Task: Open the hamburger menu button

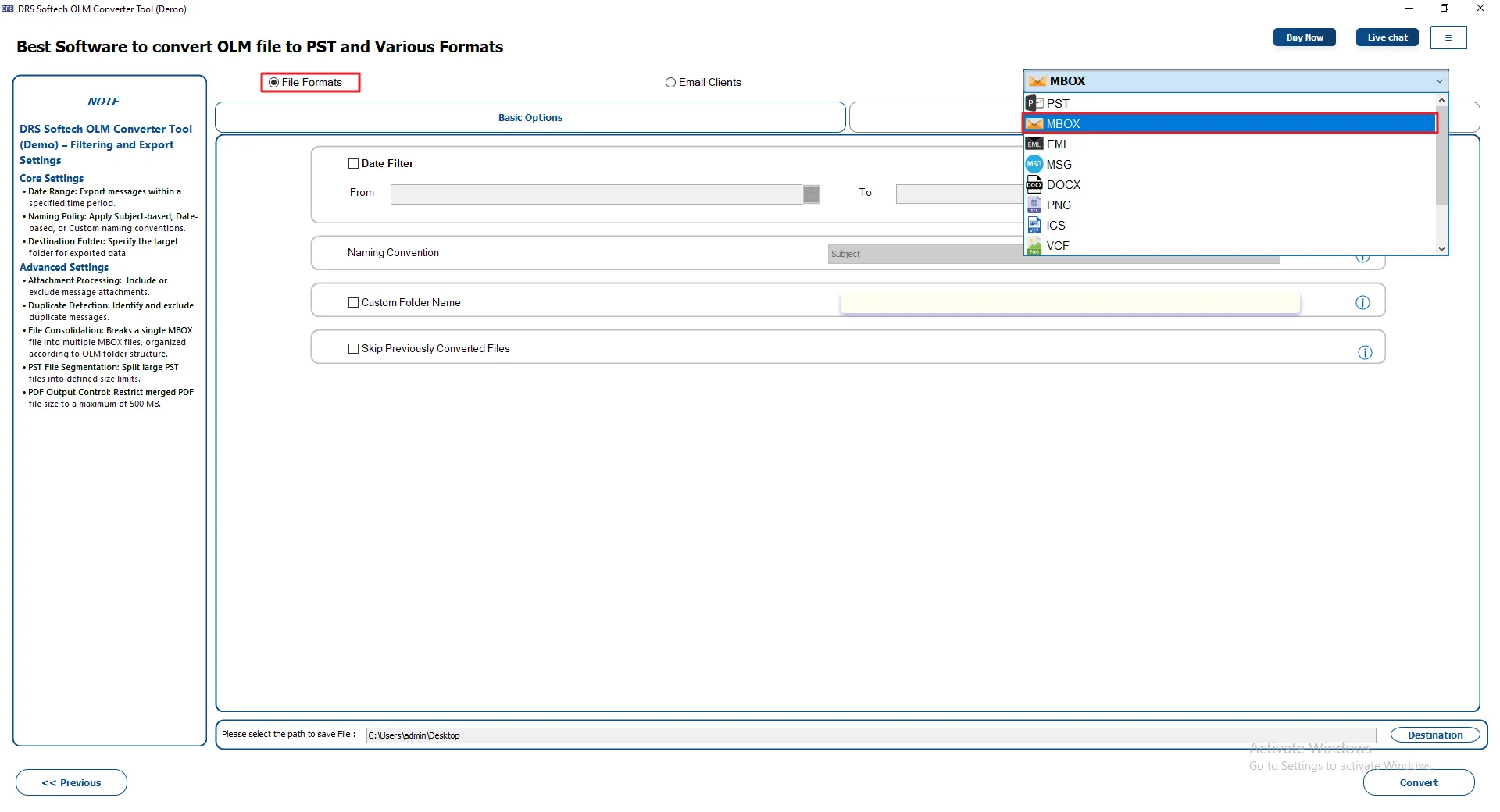Action: (x=1448, y=37)
